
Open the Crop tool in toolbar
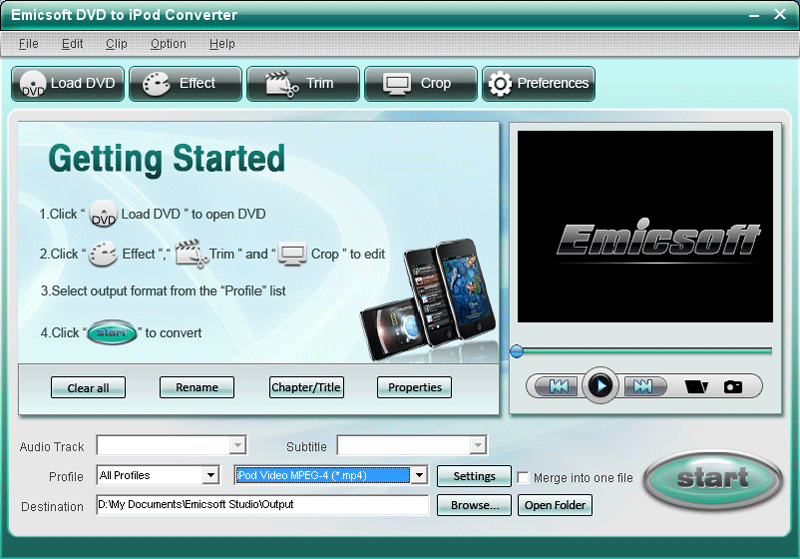421,84
